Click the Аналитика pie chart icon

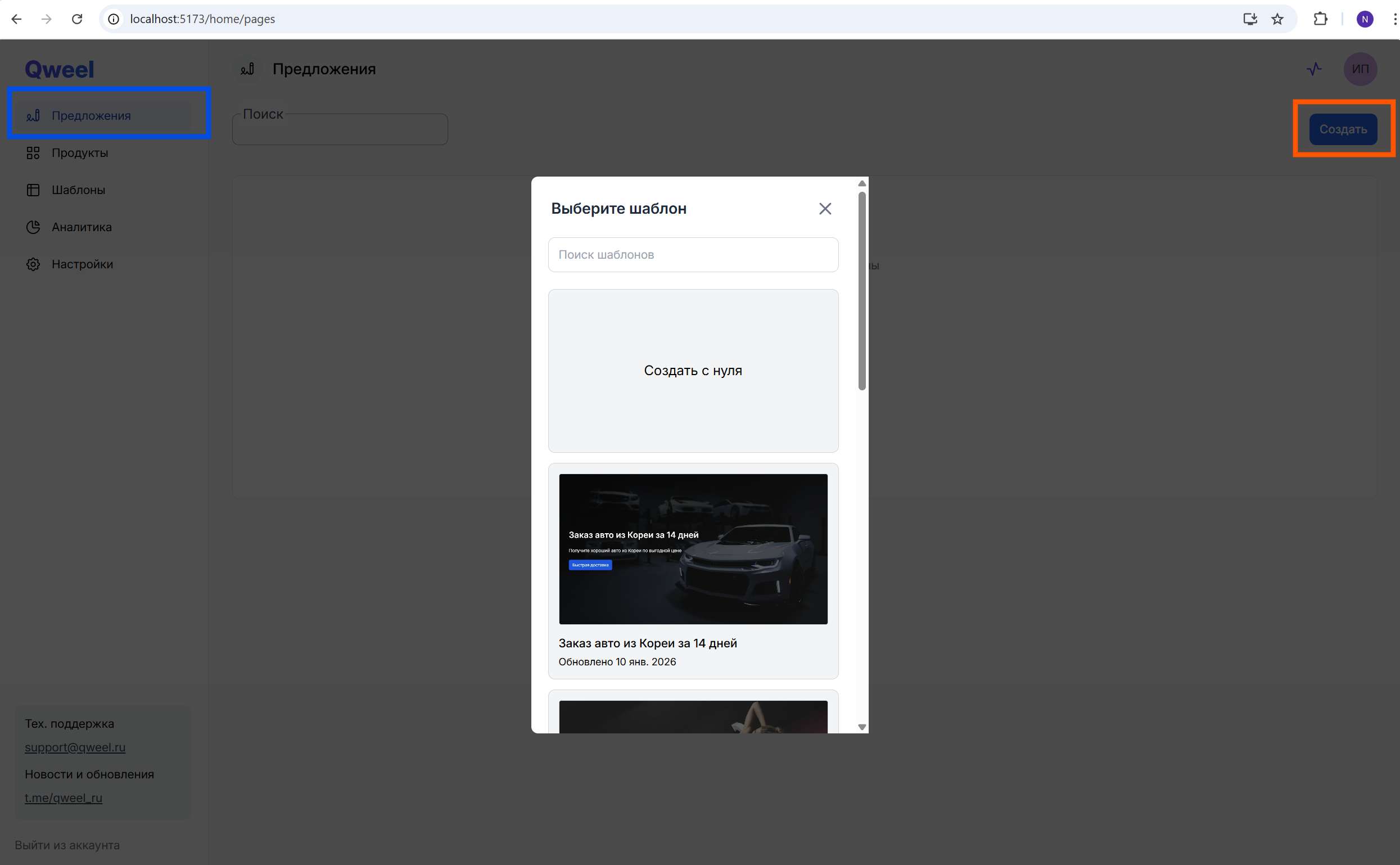click(33, 227)
